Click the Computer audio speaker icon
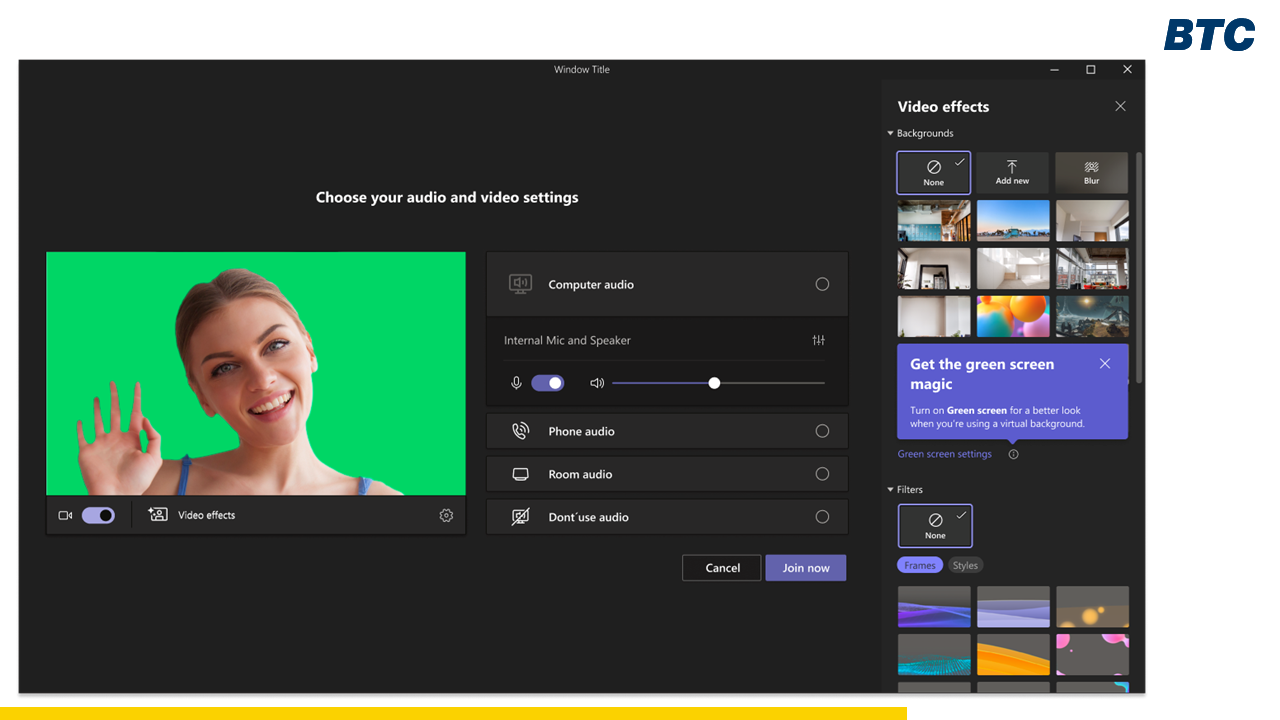Viewport: 1280px width, 720px height. point(520,284)
